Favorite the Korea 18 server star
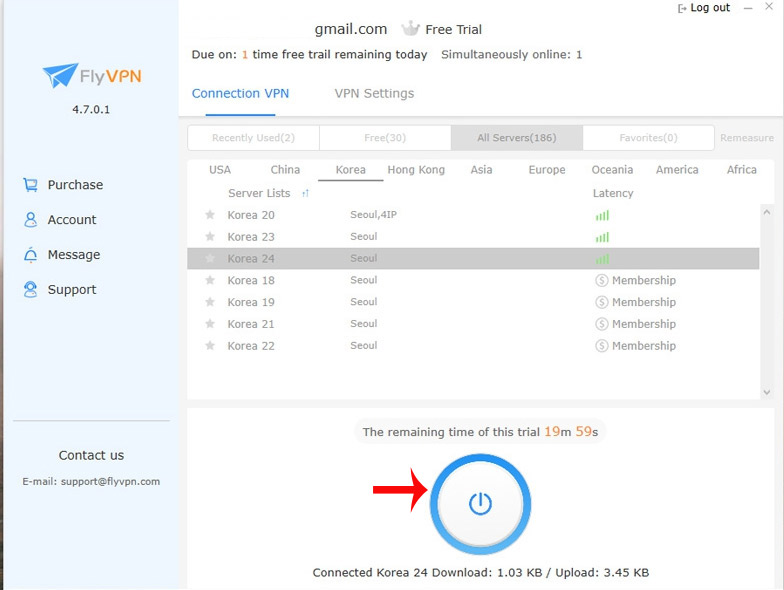 [x=210, y=280]
